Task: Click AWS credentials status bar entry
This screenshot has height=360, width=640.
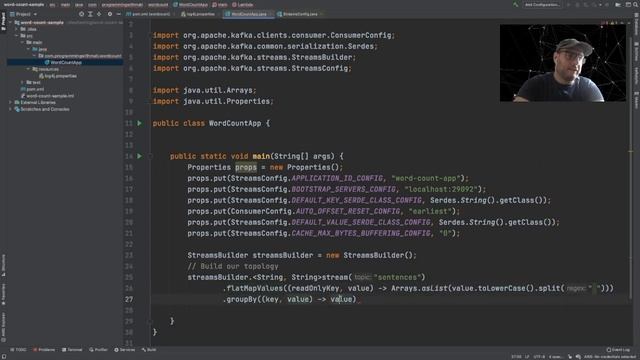Action: click(610, 357)
